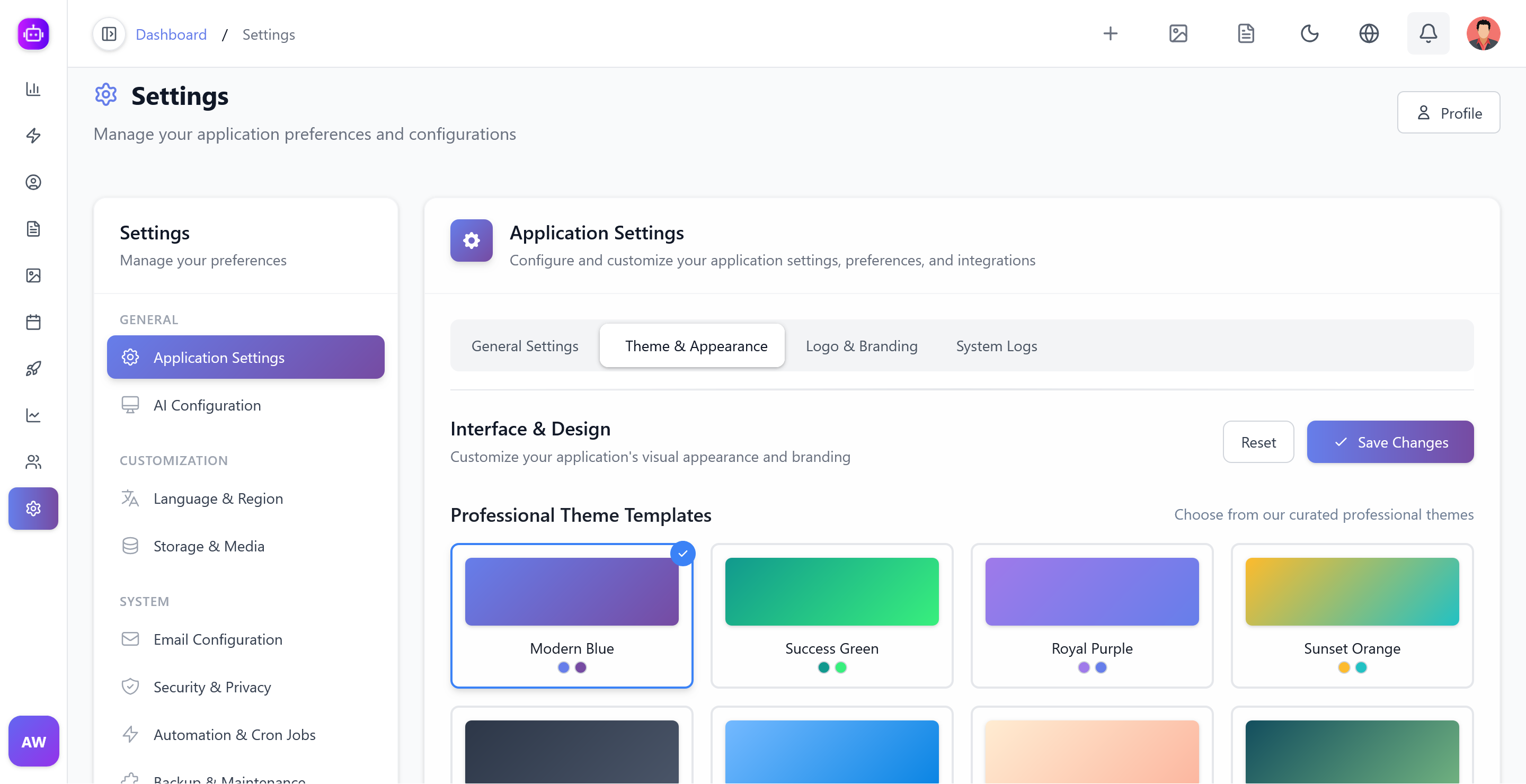Open user avatar menu
The image size is (1526, 784).
(1483, 34)
